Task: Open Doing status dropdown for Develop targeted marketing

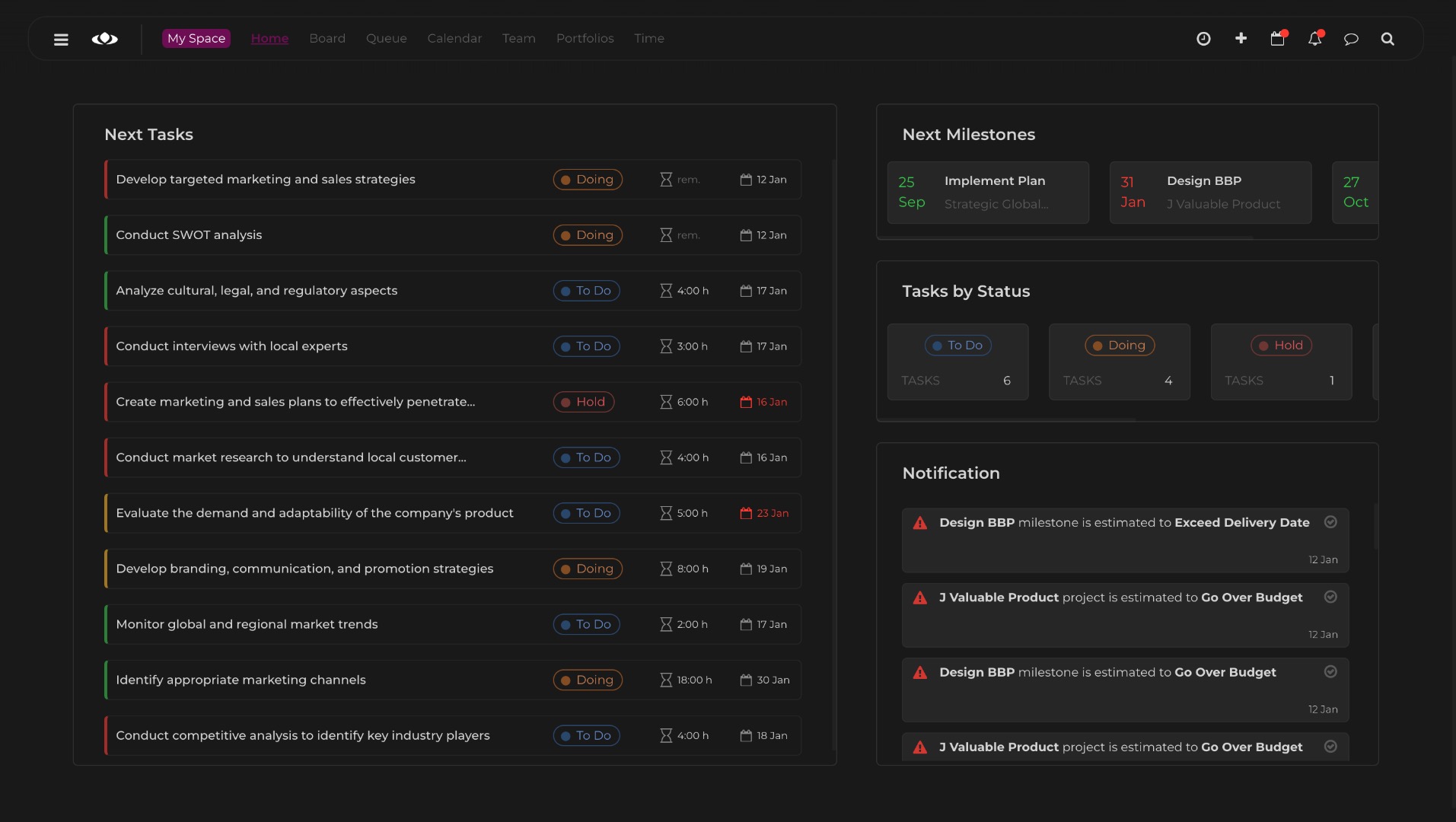Action: coord(588,180)
